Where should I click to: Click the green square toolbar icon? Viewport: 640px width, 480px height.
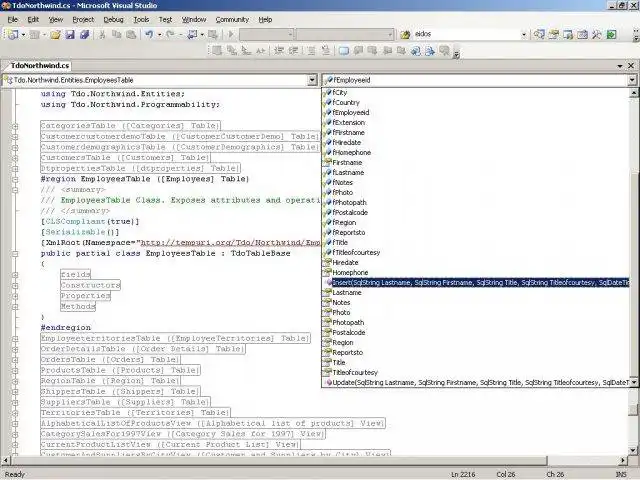(611, 35)
